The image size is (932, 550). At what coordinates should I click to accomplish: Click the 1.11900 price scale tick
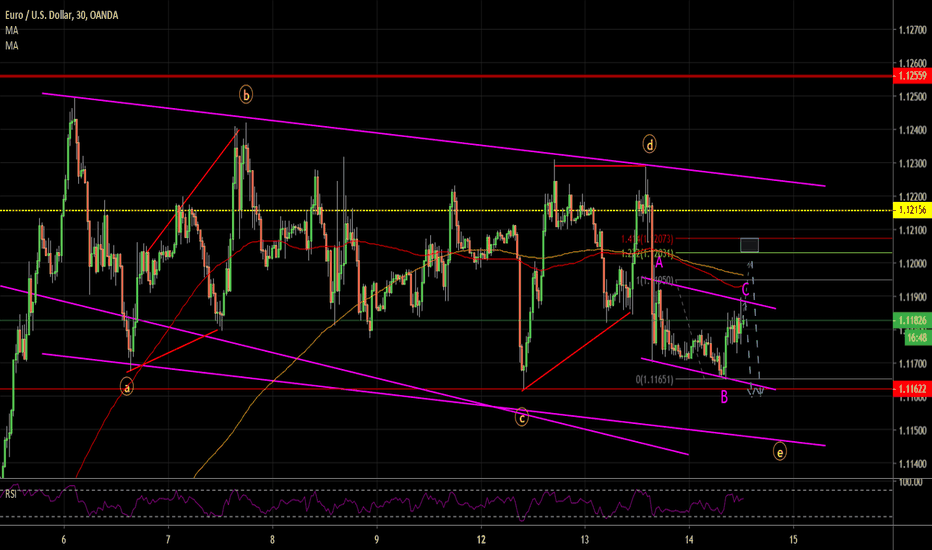[x=912, y=297]
